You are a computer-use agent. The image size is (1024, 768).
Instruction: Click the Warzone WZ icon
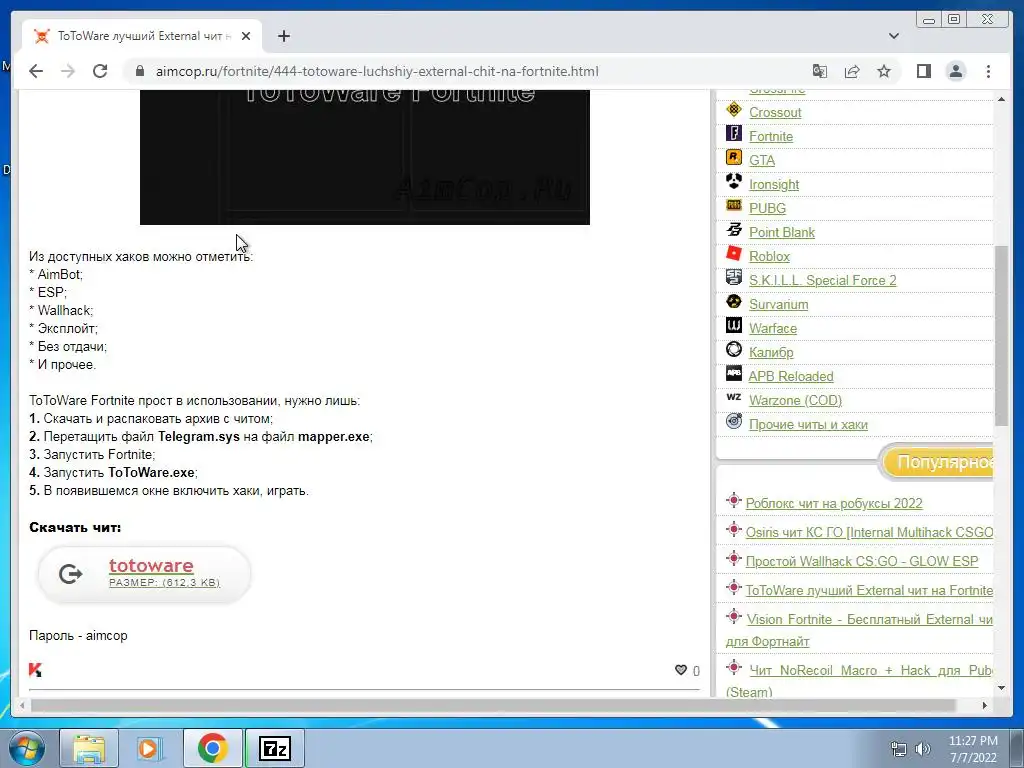[x=734, y=397]
